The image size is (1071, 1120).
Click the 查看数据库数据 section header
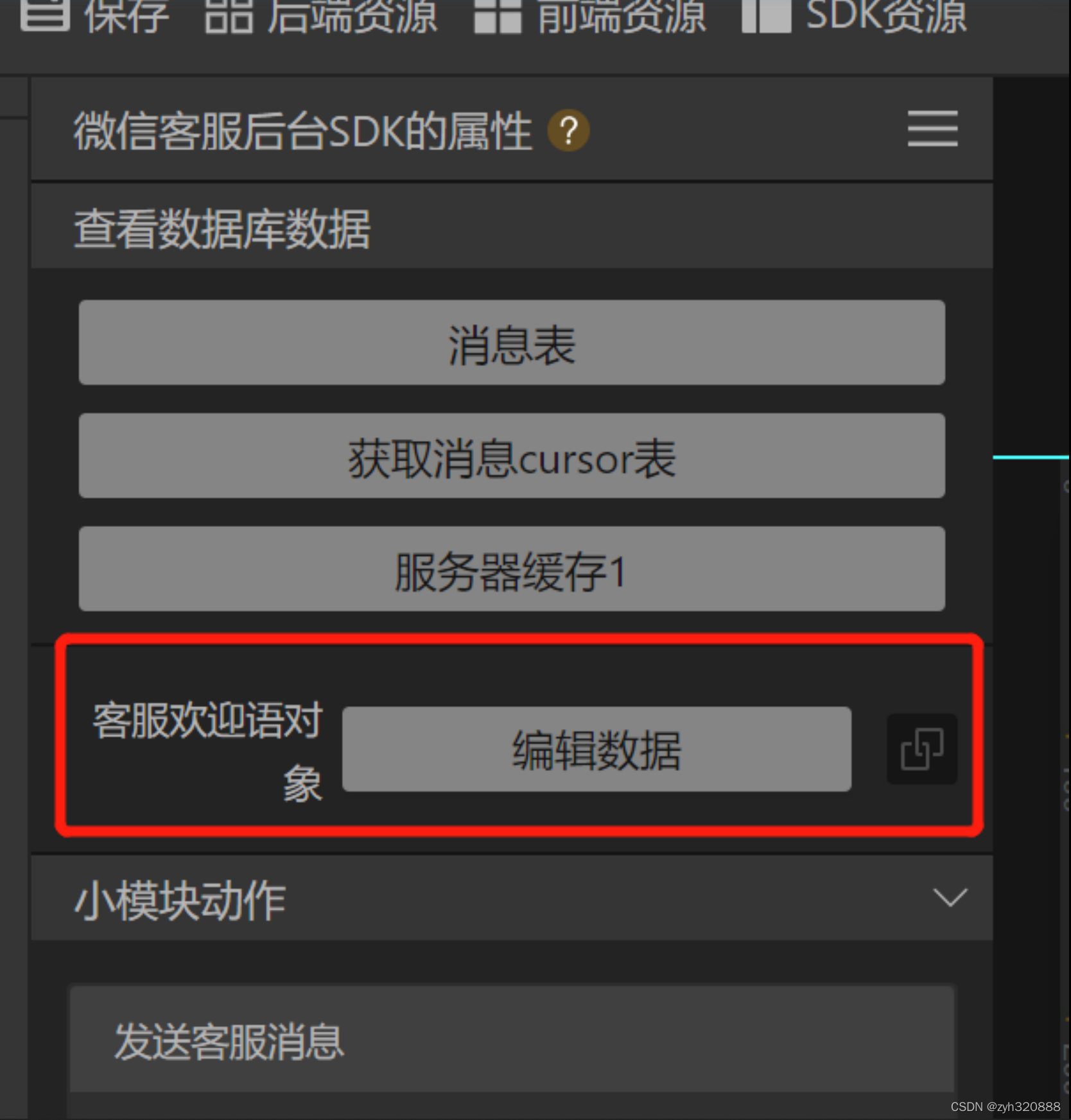[512, 227]
